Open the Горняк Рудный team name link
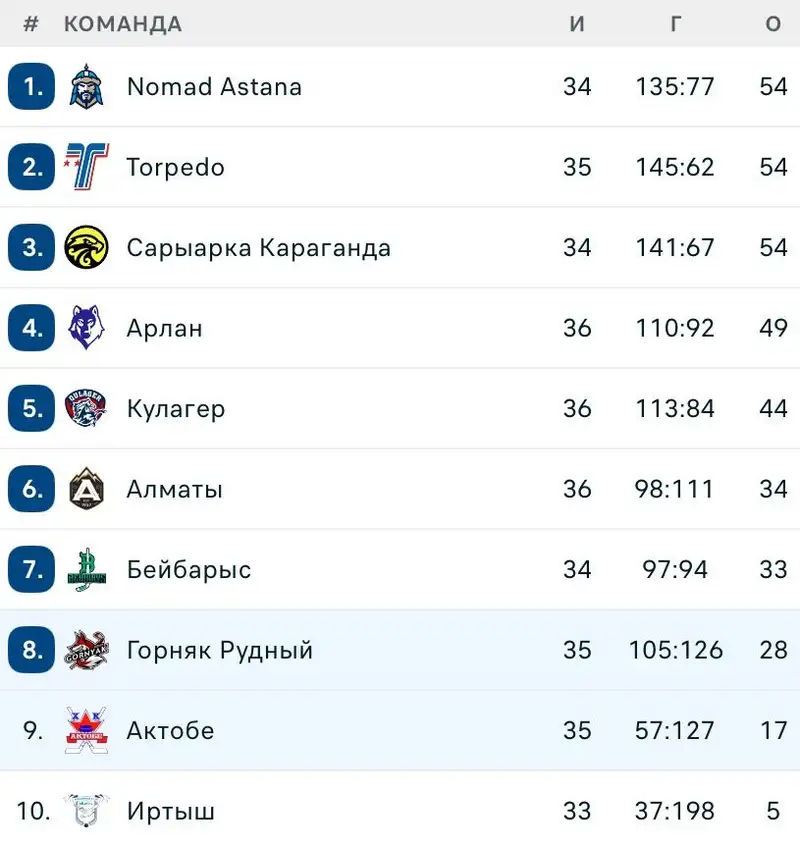800x841 pixels. (220, 650)
